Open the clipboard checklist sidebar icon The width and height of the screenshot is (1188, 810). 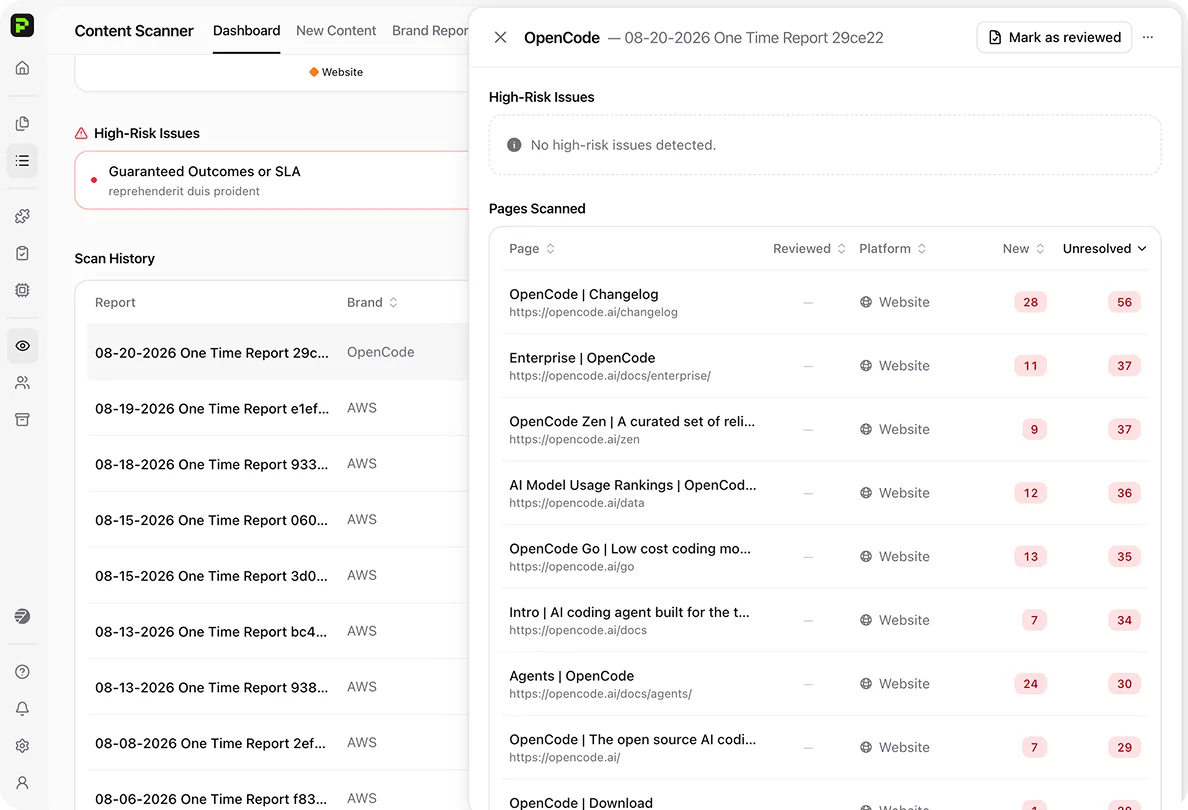(22, 253)
